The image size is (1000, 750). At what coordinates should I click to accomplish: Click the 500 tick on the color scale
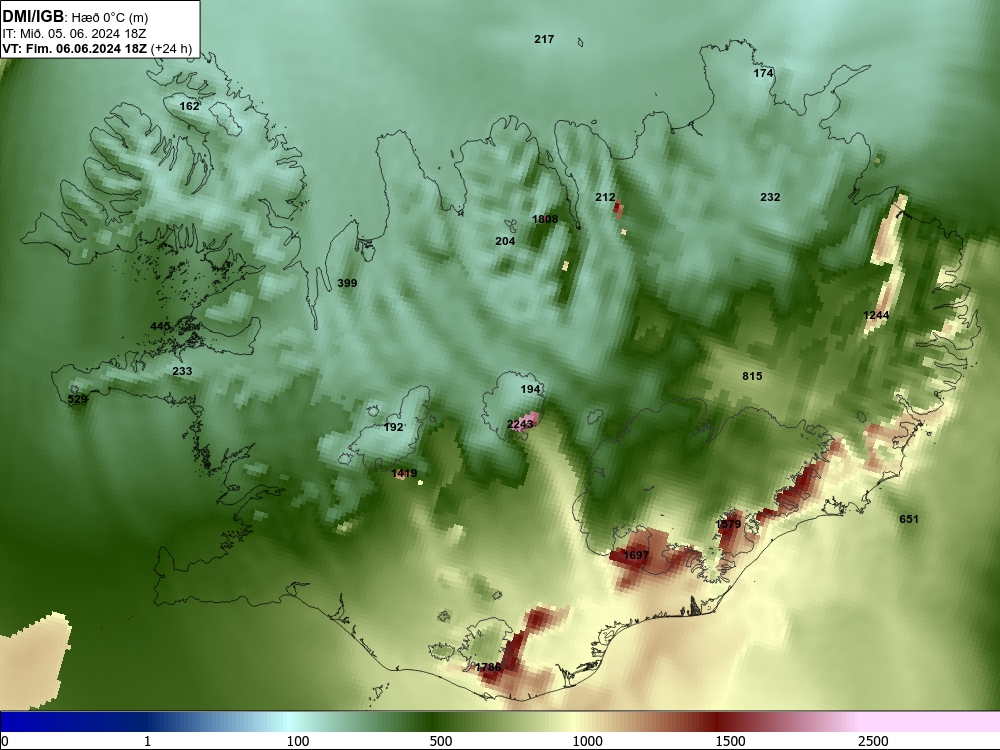click(x=441, y=741)
